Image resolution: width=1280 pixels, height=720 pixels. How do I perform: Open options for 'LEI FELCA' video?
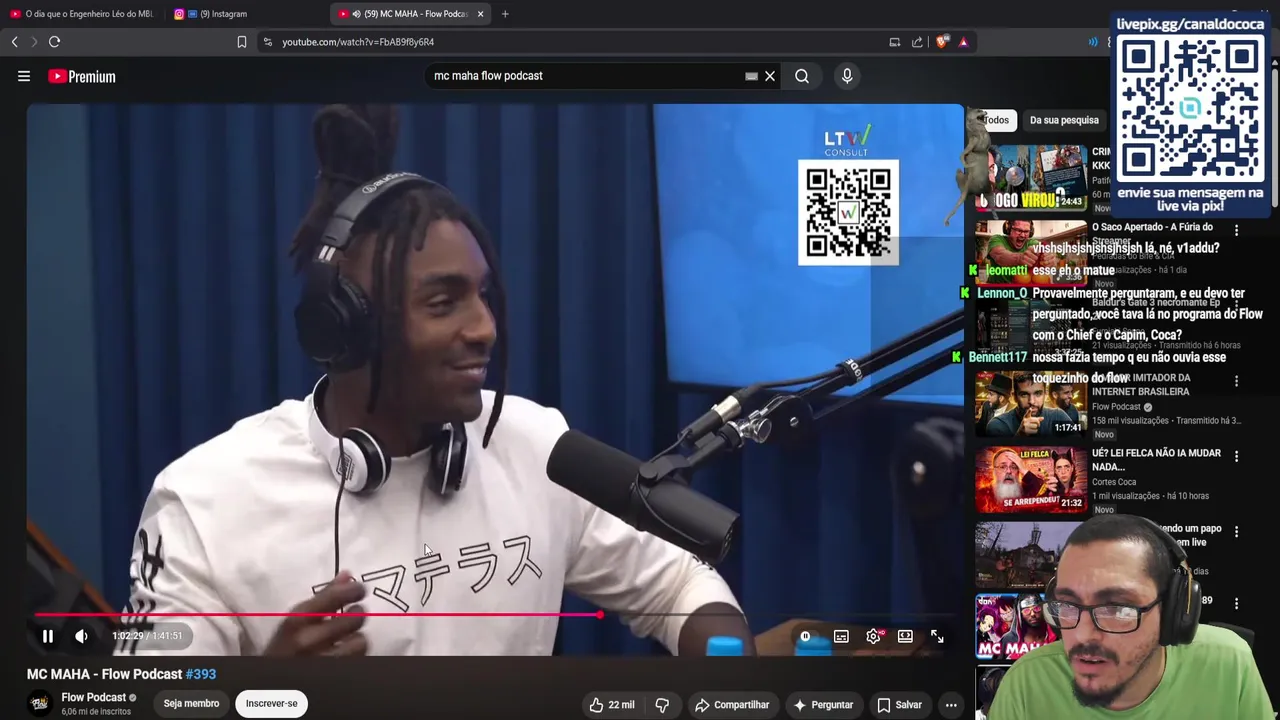pyautogui.click(x=1236, y=456)
